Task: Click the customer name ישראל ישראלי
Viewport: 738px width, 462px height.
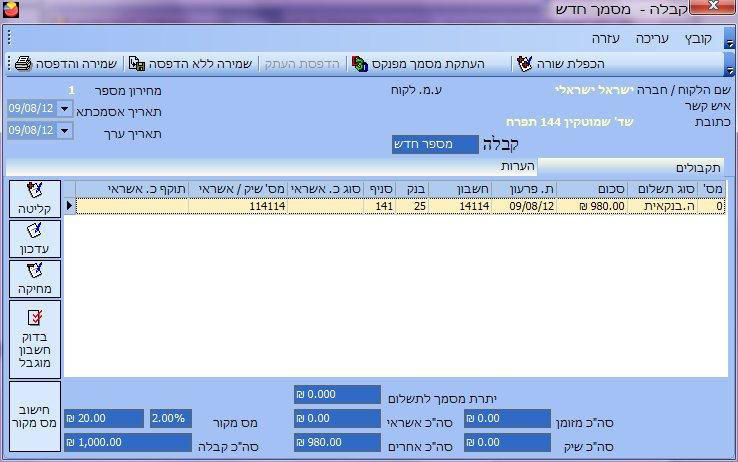Action: pos(594,90)
